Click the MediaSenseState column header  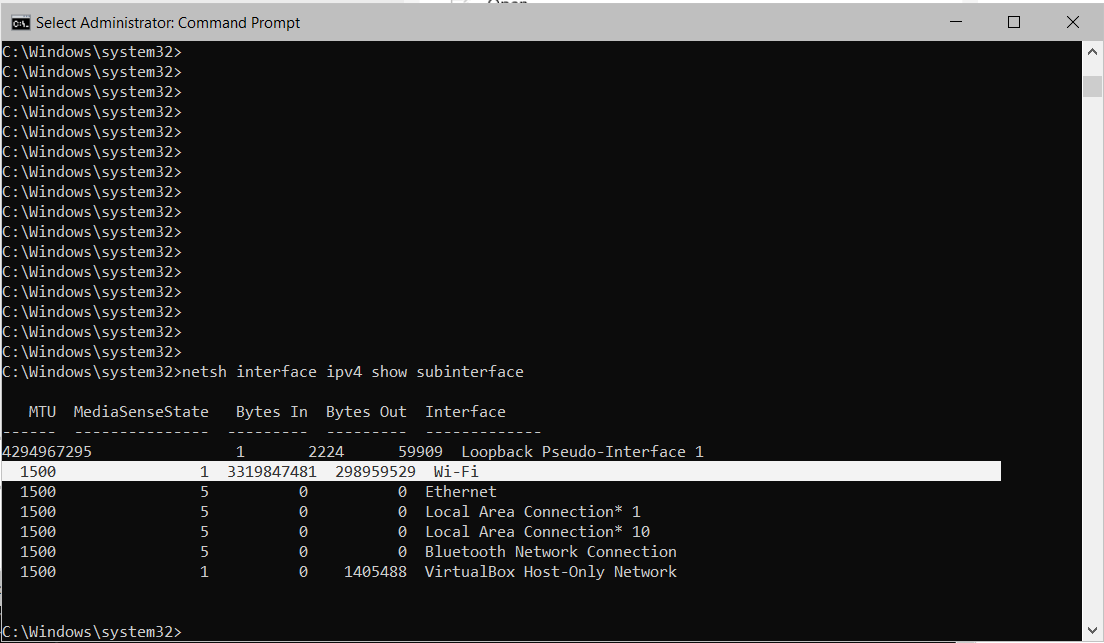[x=141, y=412]
